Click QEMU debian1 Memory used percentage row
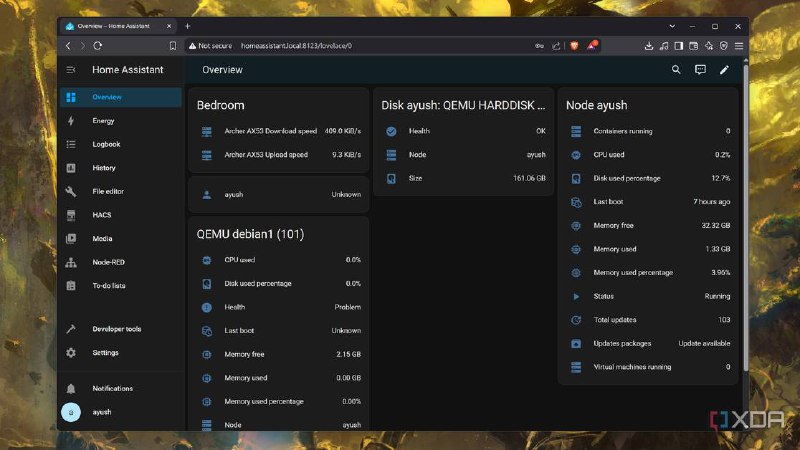The image size is (800, 450). tap(279, 402)
